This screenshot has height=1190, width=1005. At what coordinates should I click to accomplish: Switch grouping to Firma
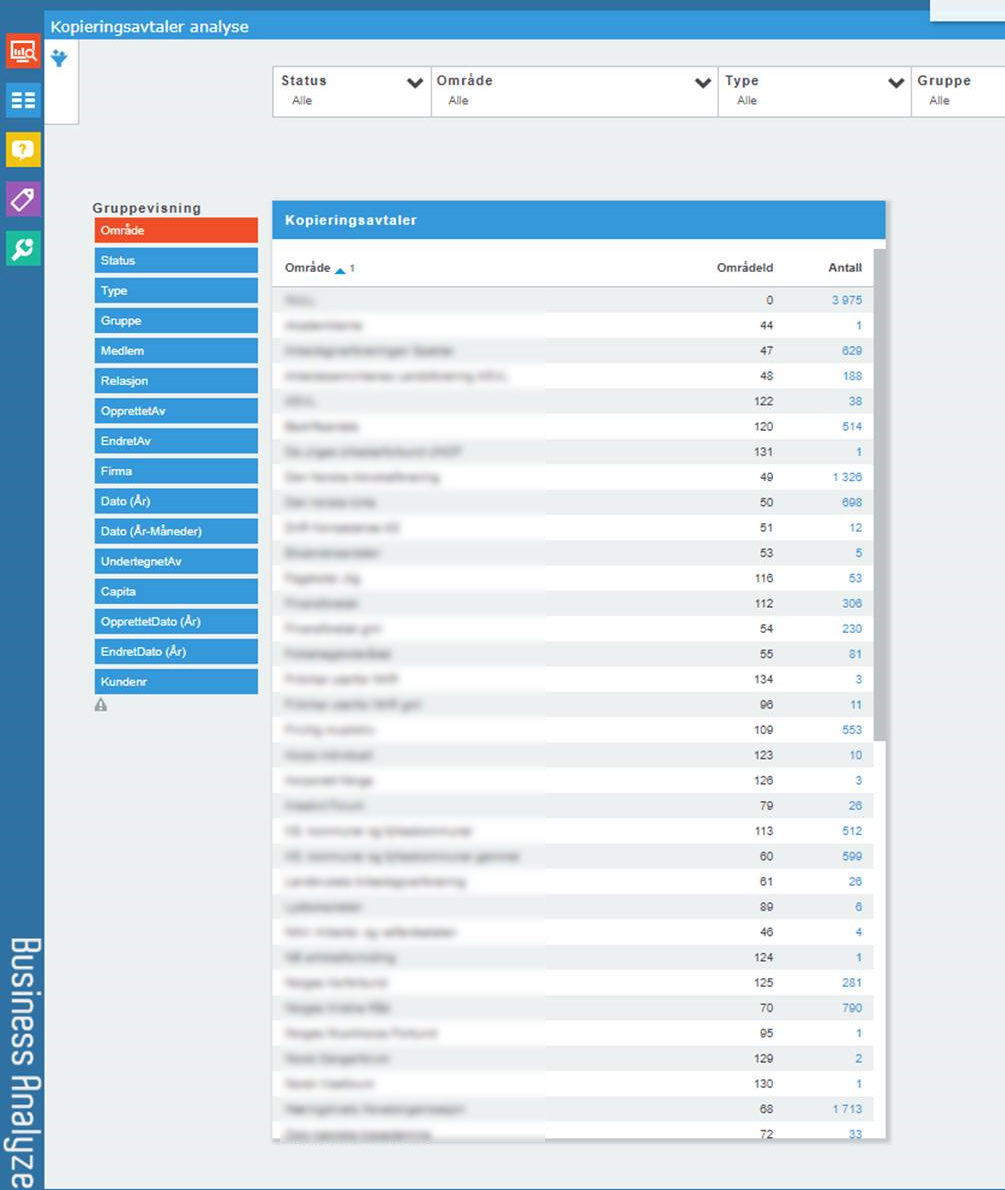[176, 471]
